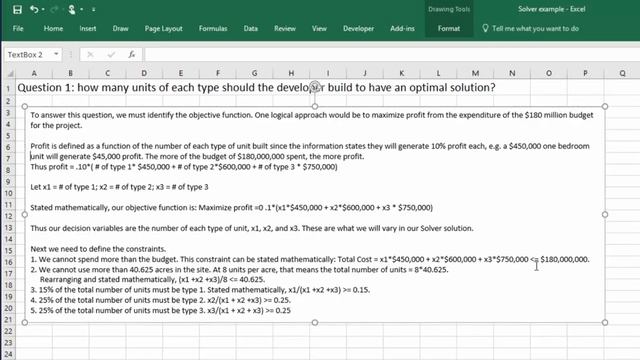Click 'Thus our decision variables' sentence
Screen dimensions: 640x360
[252, 228]
